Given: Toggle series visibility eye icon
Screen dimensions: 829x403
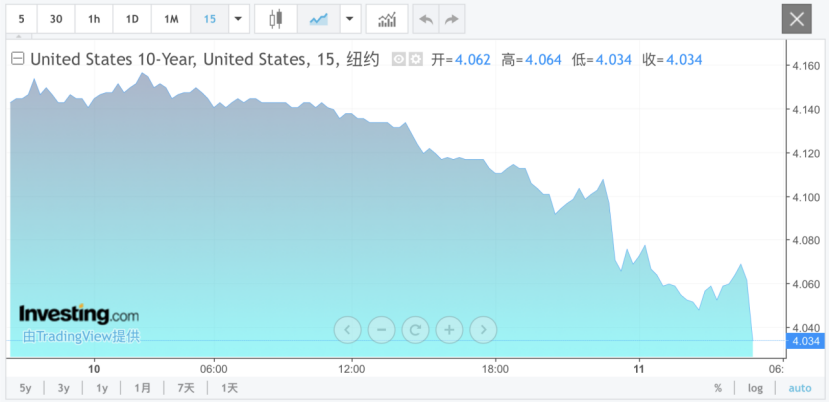Looking at the screenshot, I should pyautogui.click(x=398, y=60).
